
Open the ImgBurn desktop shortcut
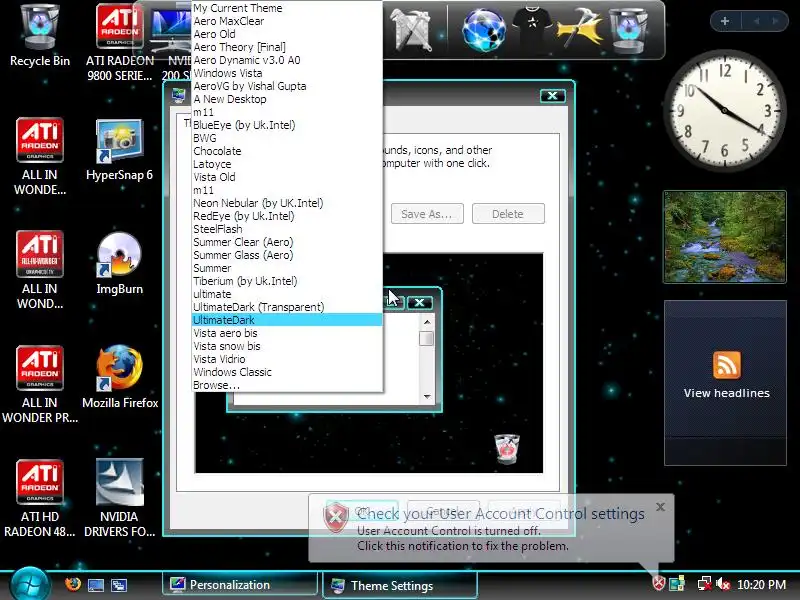(x=119, y=263)
